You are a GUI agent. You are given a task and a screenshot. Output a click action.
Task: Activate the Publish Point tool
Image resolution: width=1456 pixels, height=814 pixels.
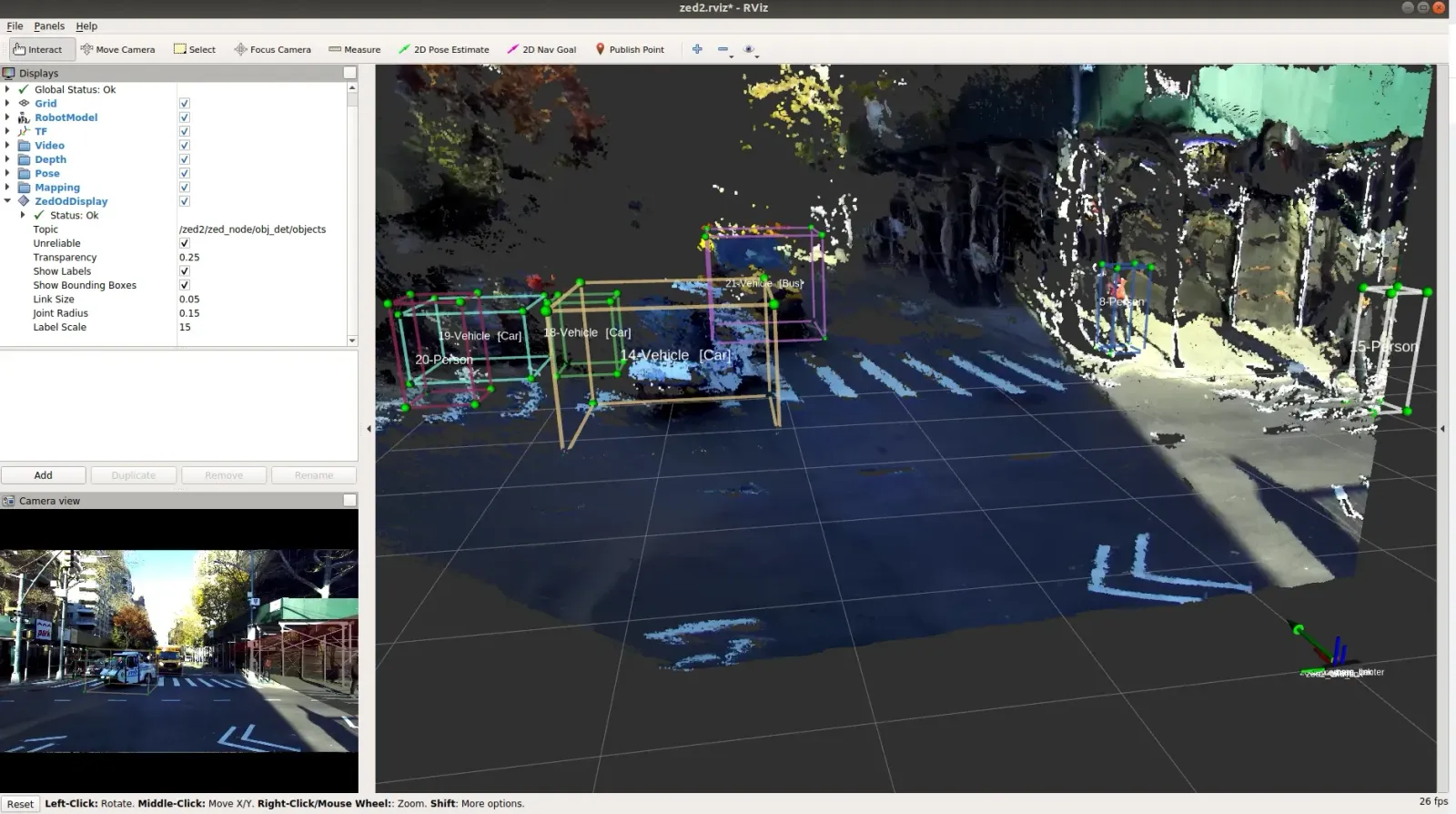630,49
